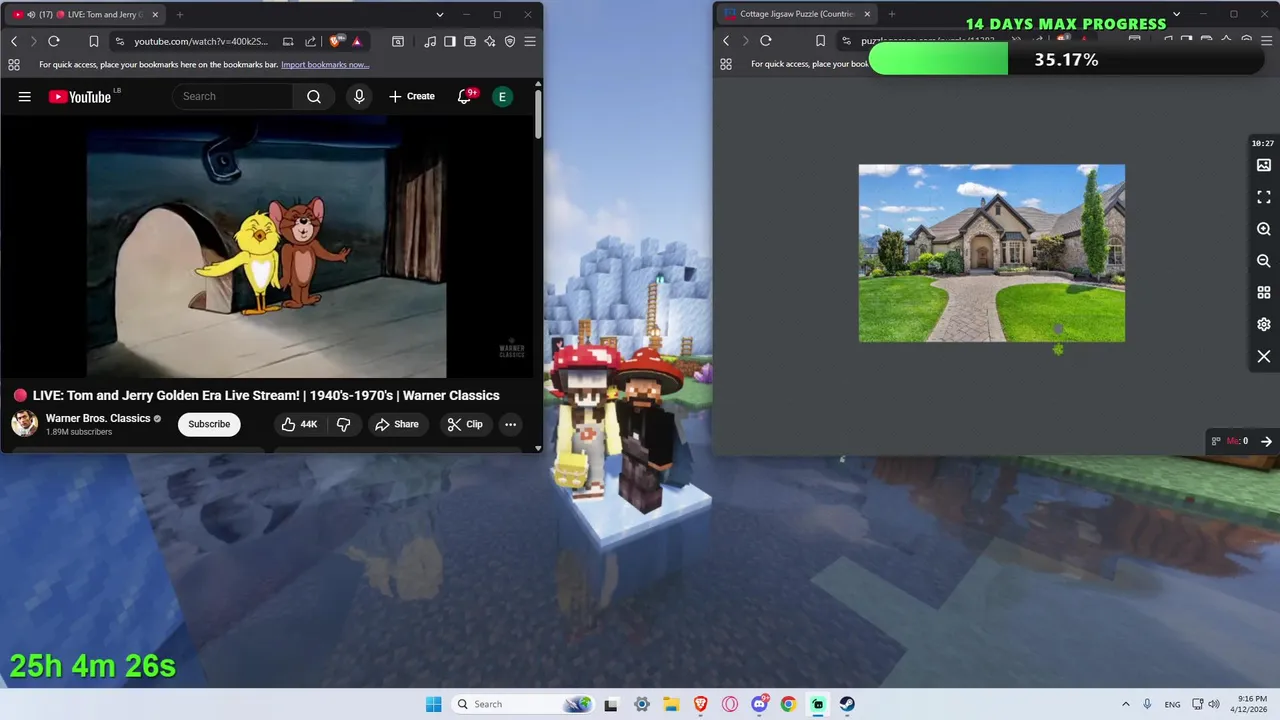Open the tab search dropdown in YouTube window
1280x720 pixels.
(440, 15)
